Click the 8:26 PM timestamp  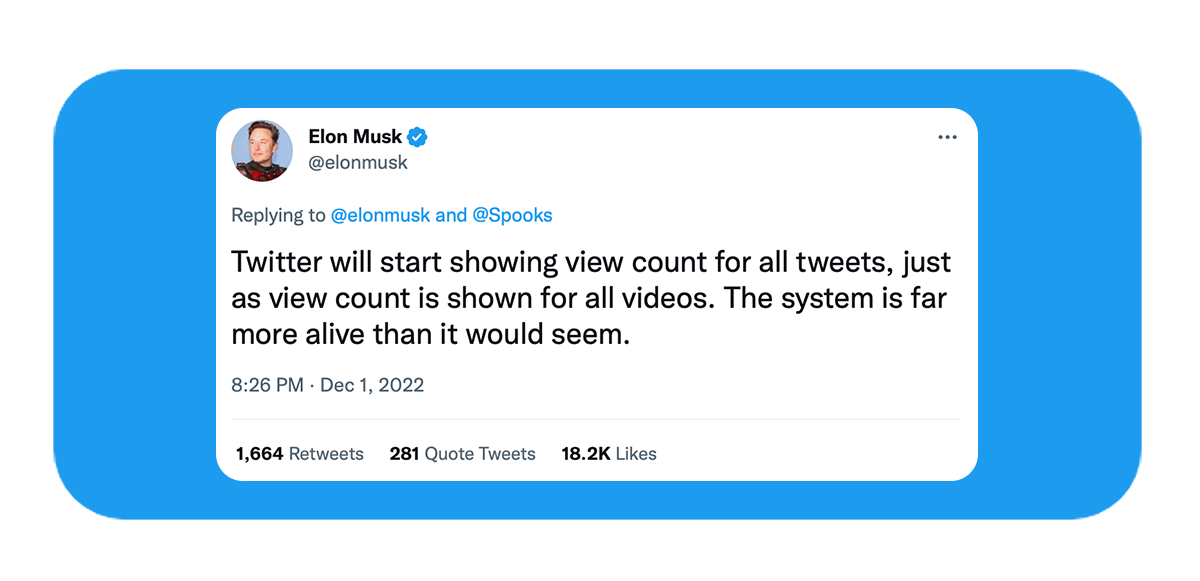pos(267,385)
